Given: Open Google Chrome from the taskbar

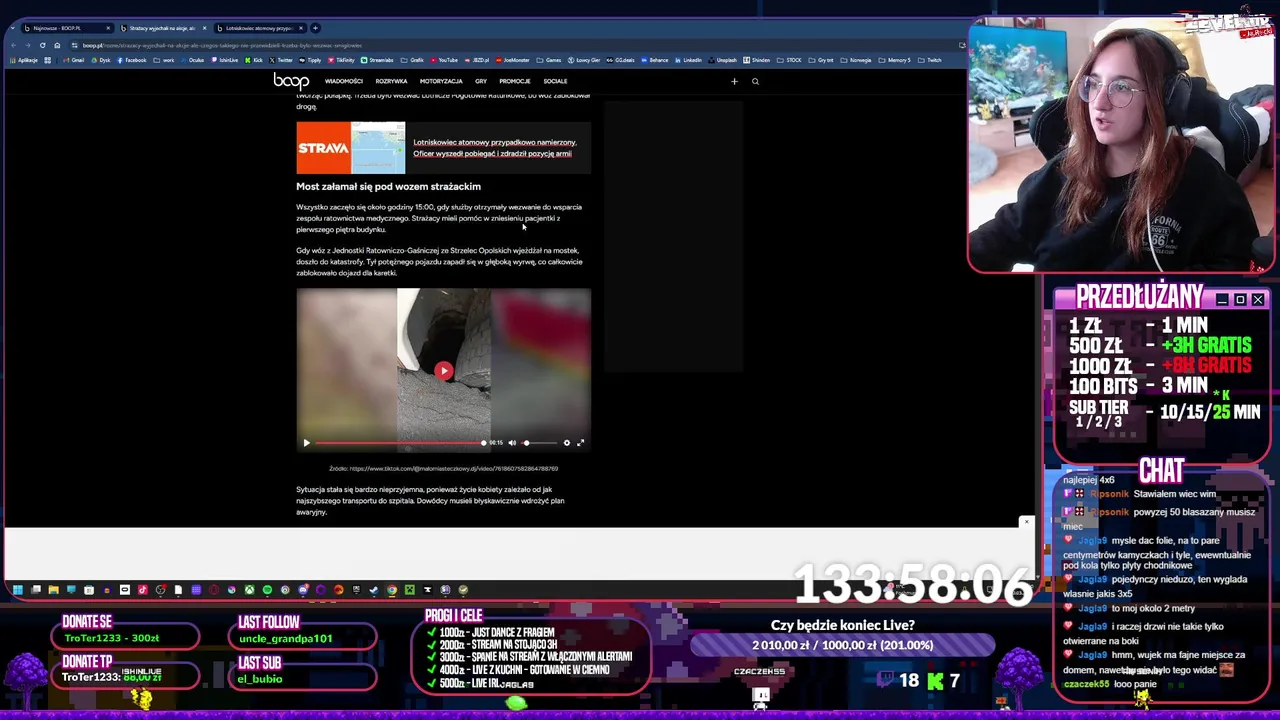Looking at the screenshot, I should pos(392,590).
